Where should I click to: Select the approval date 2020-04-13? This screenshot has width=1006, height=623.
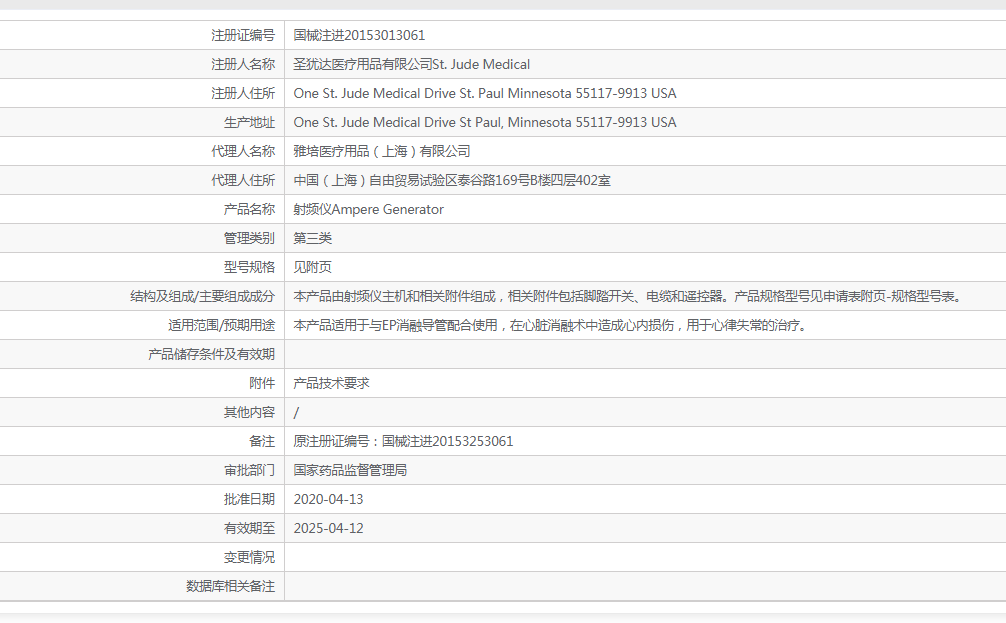tap(326, 498)
